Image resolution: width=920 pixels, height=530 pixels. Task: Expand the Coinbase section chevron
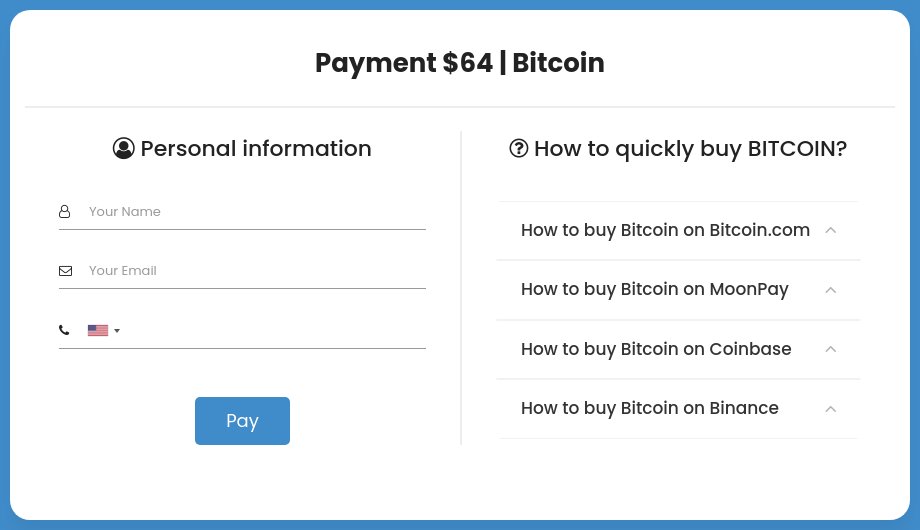(830, 349)
